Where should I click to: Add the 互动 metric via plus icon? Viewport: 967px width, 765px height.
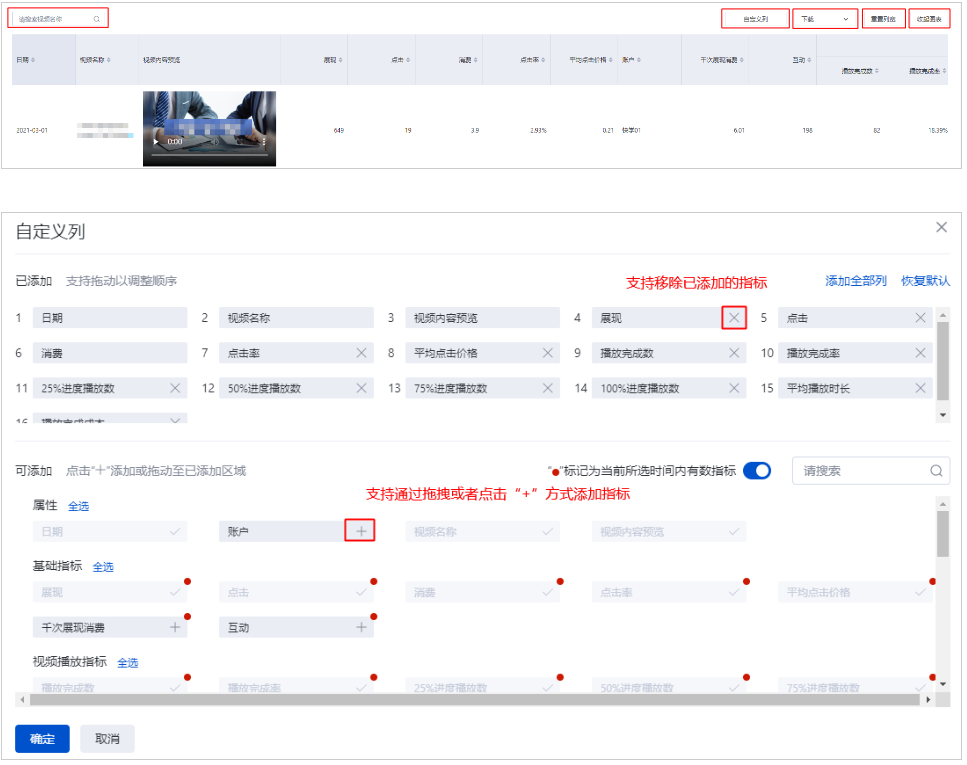pyautogui.click(x=361, y=627)
